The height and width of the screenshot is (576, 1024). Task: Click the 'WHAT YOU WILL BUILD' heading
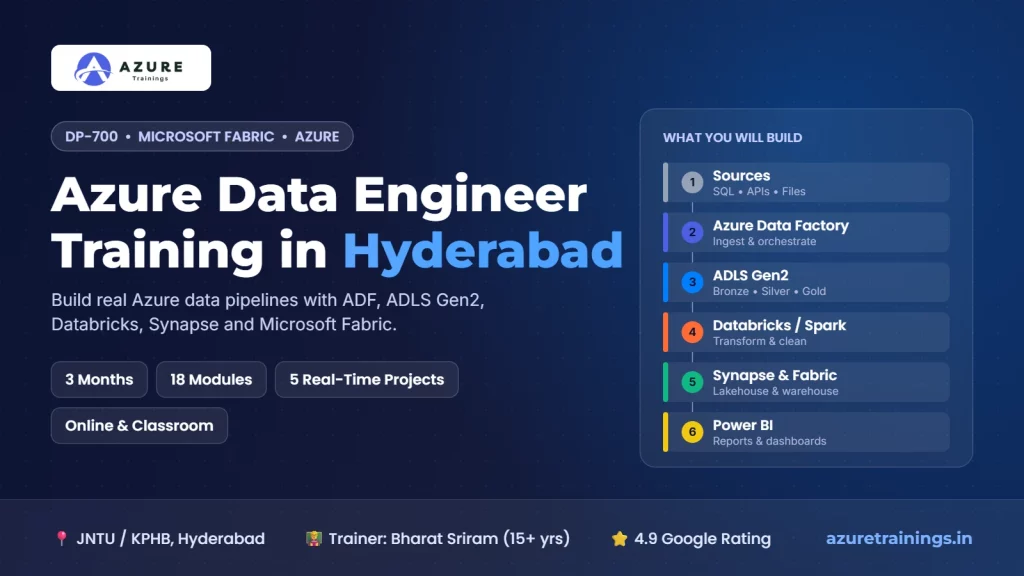732,138
